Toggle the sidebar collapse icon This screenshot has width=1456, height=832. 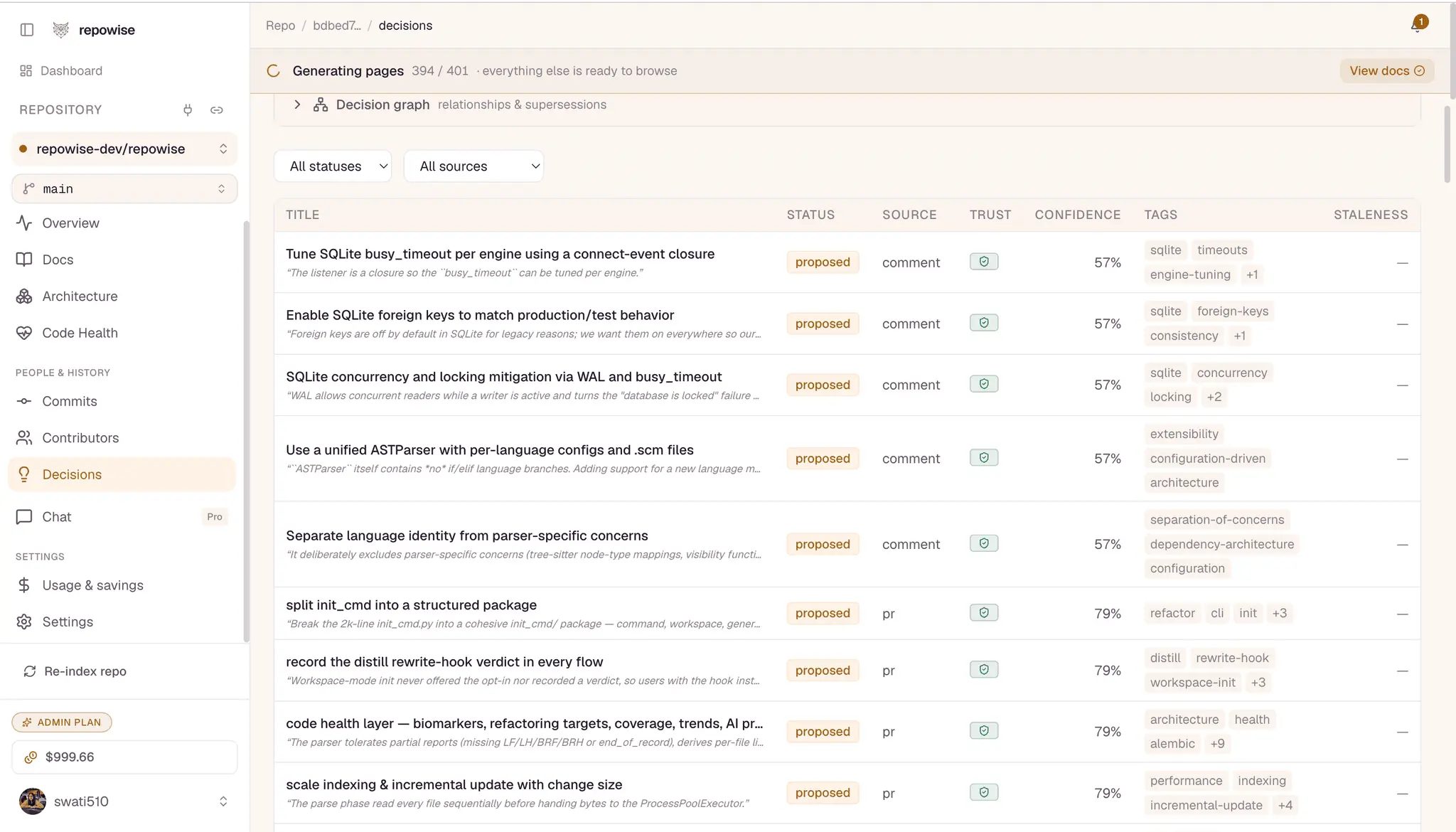point(27,30)
